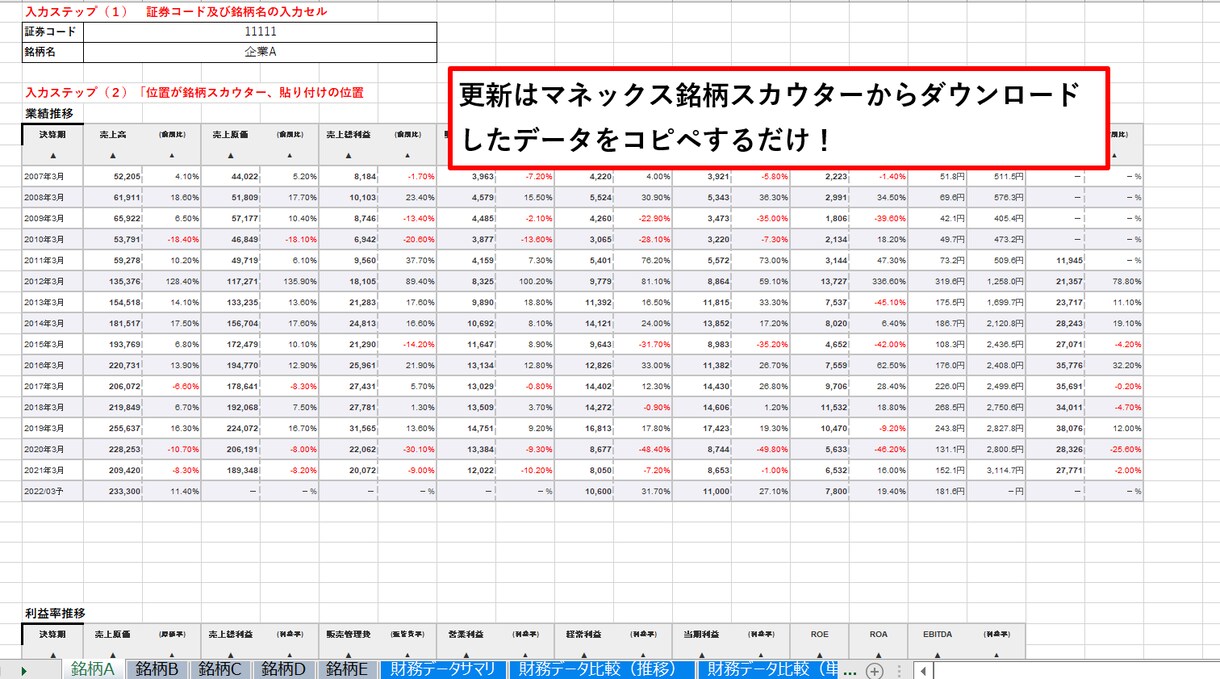Click the 2019年3月 period cell
The width and height of the screenshot is (1220, 679).
click(52, 428)
